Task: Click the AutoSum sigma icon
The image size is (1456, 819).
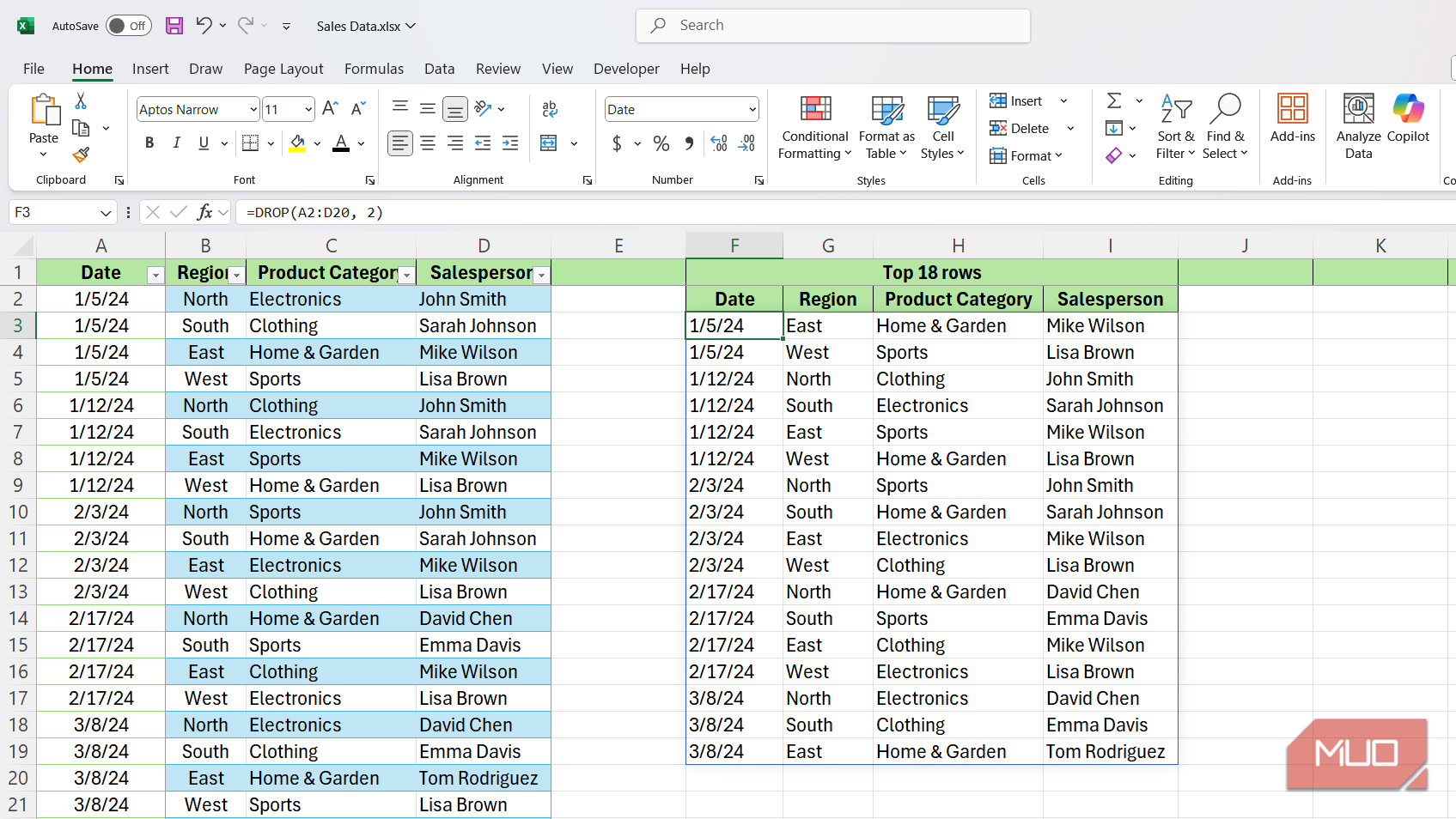Action: point(1114,100)
